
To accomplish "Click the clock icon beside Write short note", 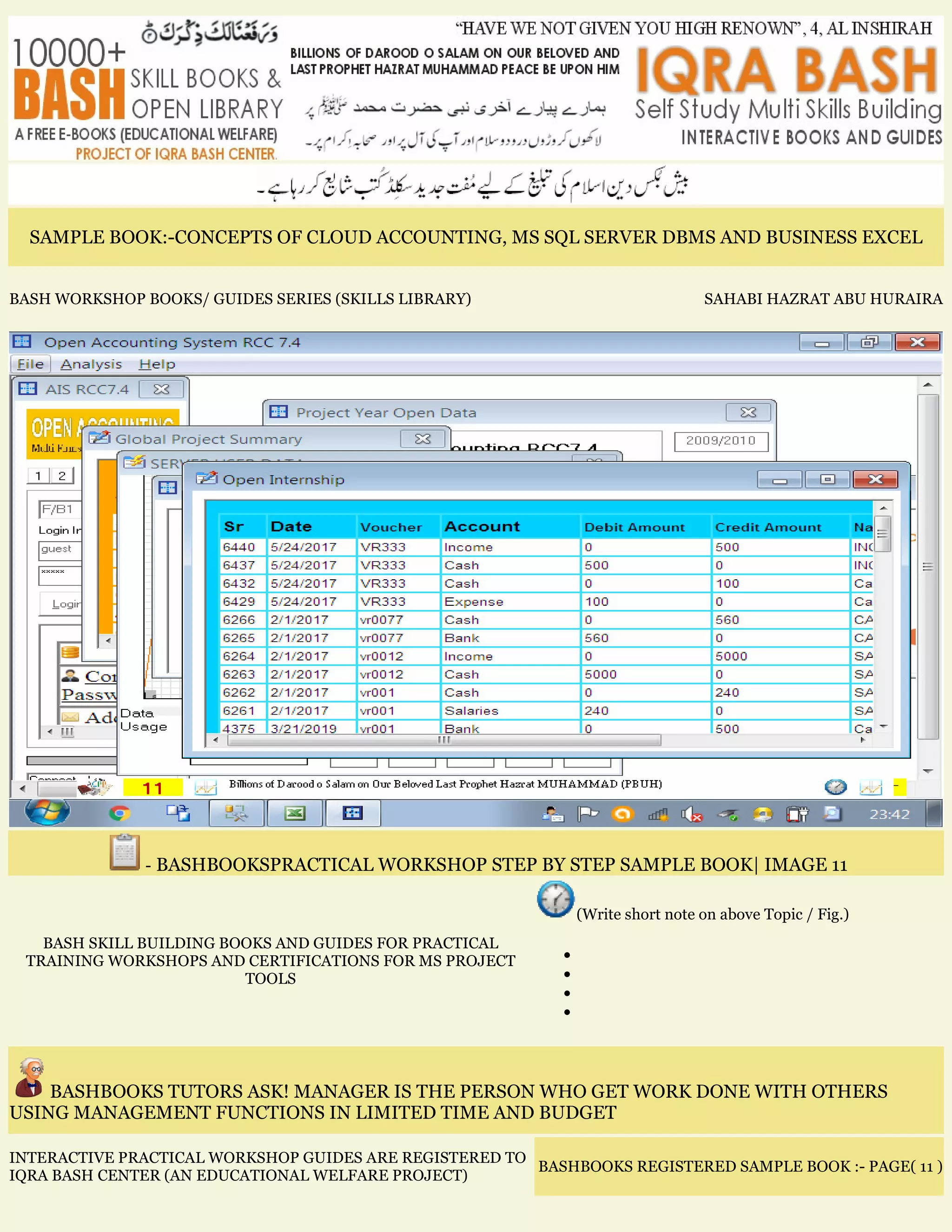I will click(555, 899).
